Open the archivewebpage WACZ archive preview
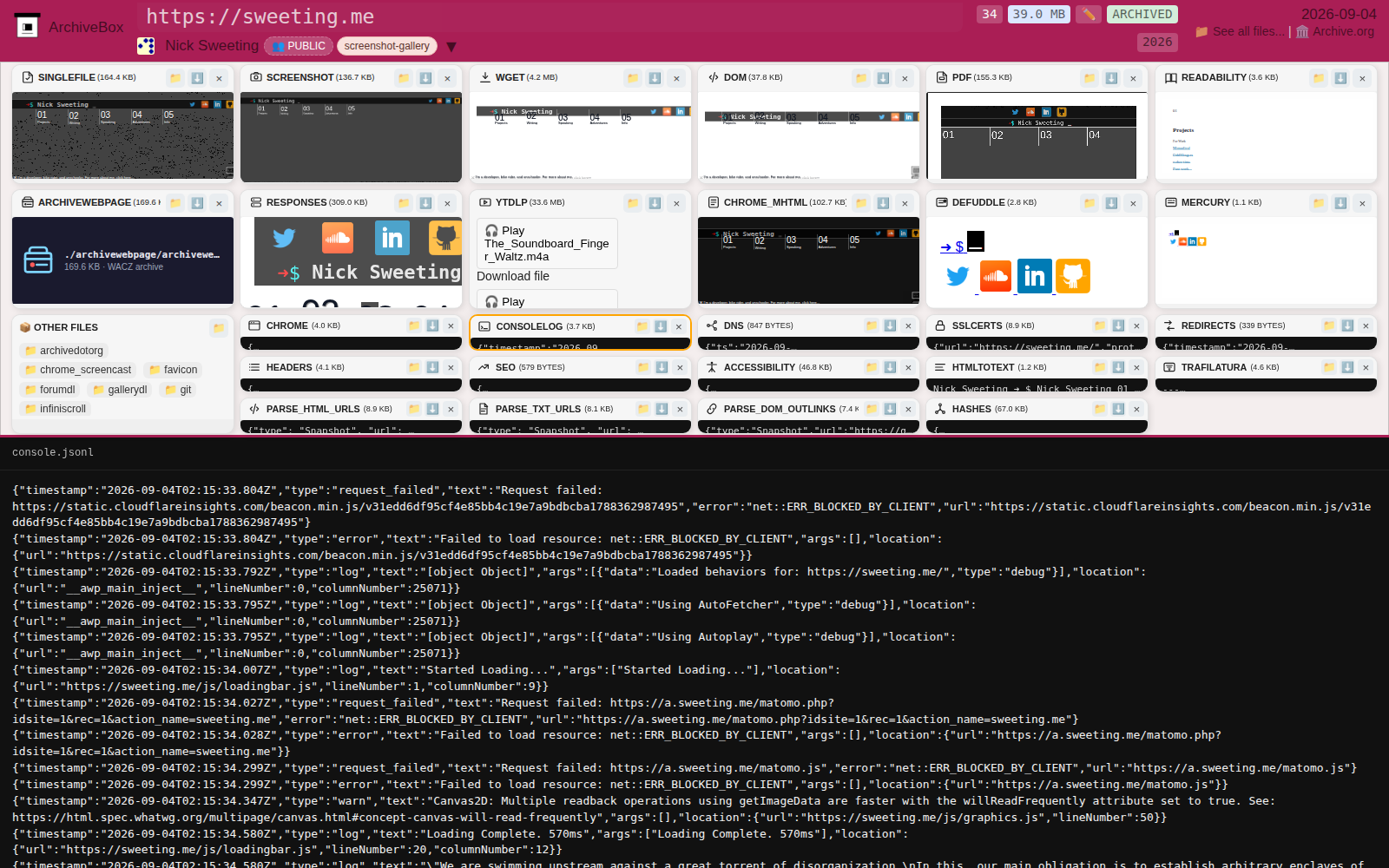 [x=122, y=260]
